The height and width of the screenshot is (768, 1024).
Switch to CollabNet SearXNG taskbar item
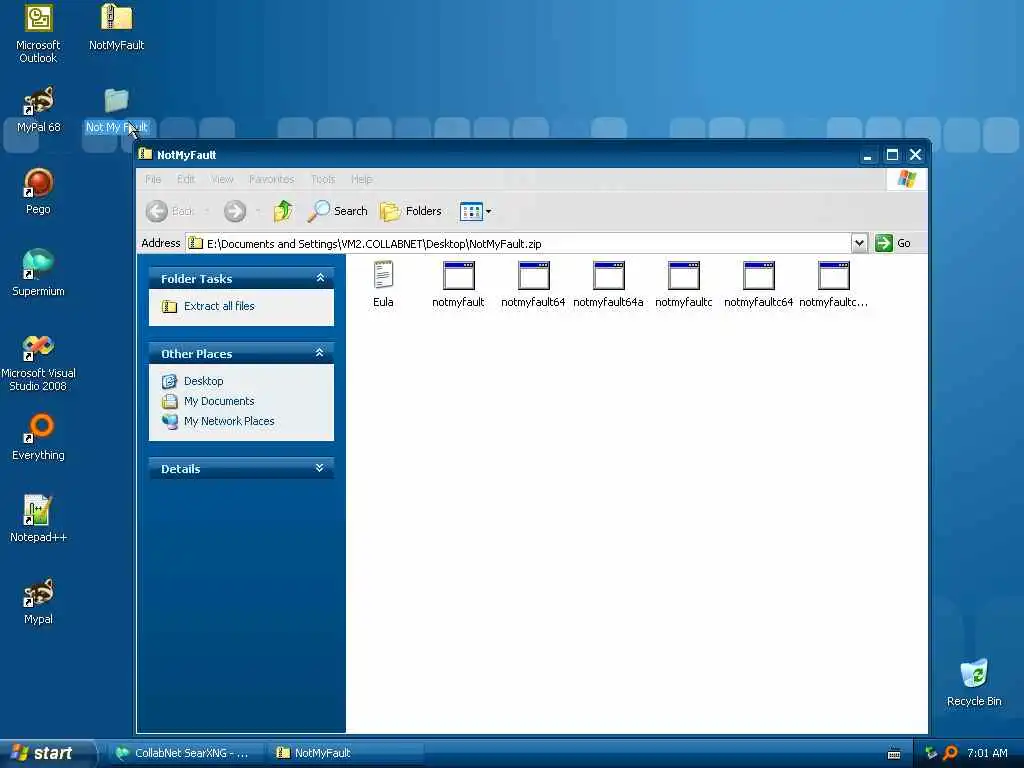pyautogui.click(x=185, y=753)
